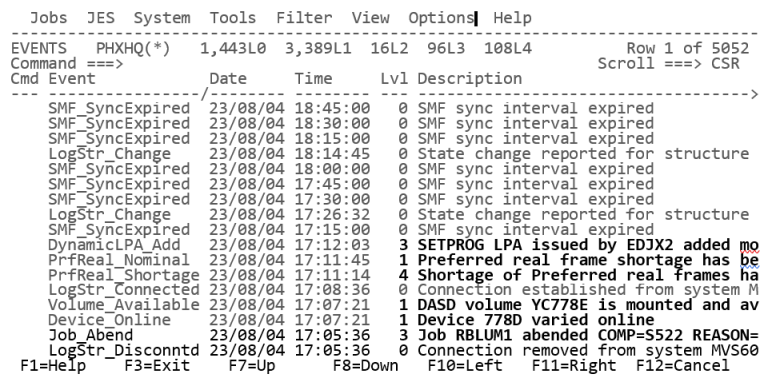
Task: Select SMF_SyncExpired event at 17:15:00
Action: (119, 230)
